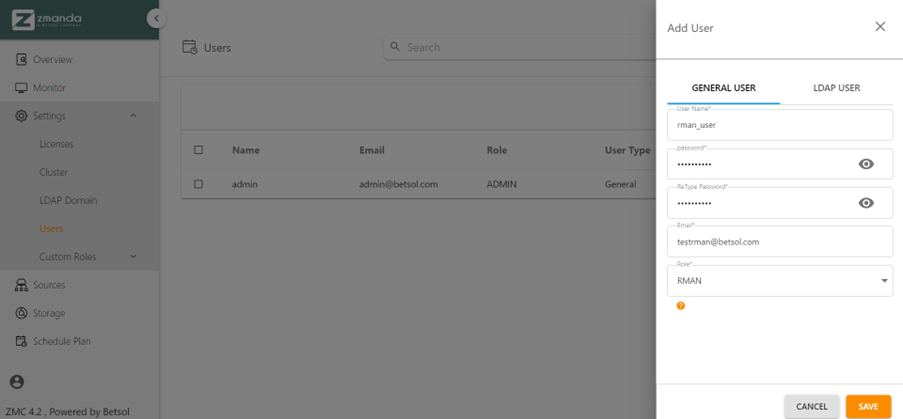Open the user profile avatar icon
Image resolution: width=903 pixels, height=419 pixels.
pyautogui.click(x=16, y=382)
